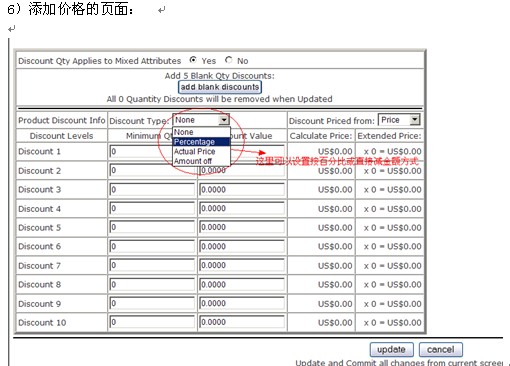Click the Discount 10 row label
The width and height of the screenshot is (510, 366).
pos(42,322)
